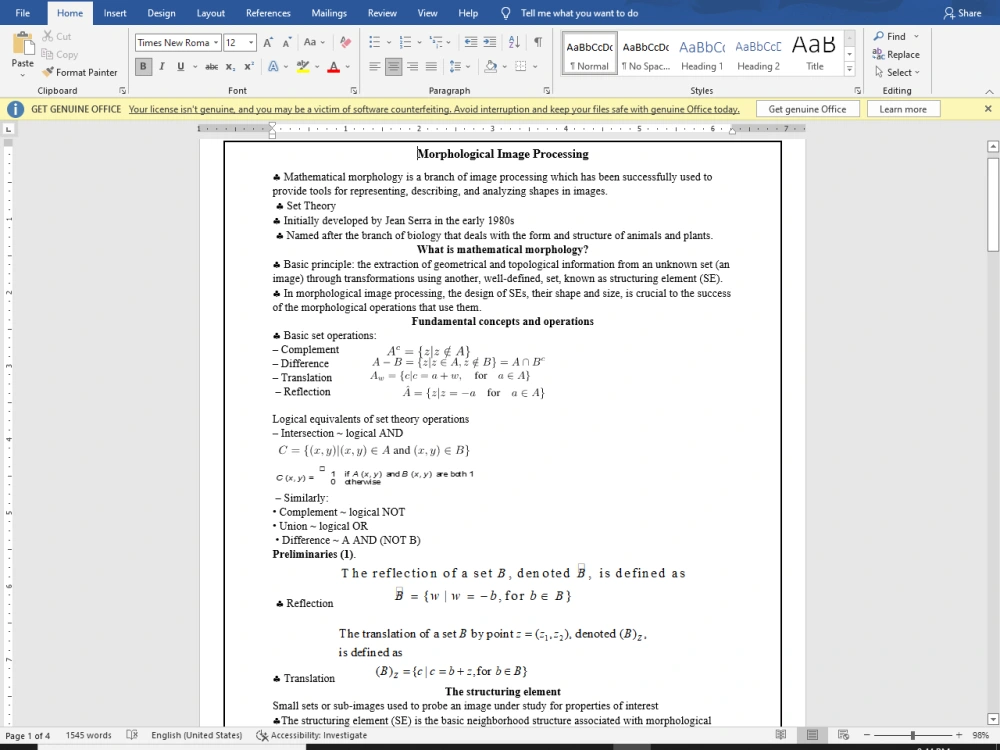Apply the Heading 1 style

[702, 54]
